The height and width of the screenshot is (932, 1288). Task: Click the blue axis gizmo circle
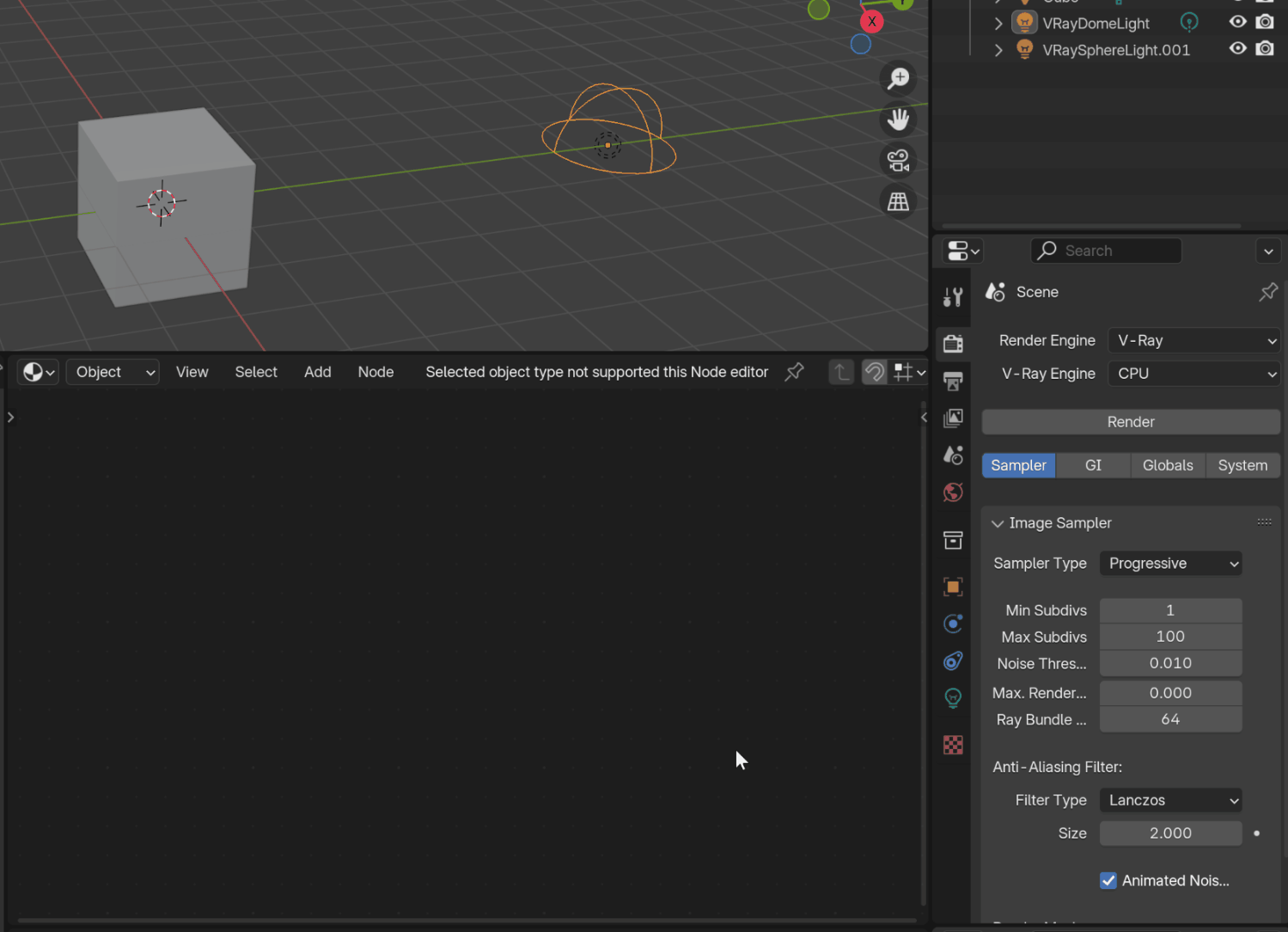point(860,44)
